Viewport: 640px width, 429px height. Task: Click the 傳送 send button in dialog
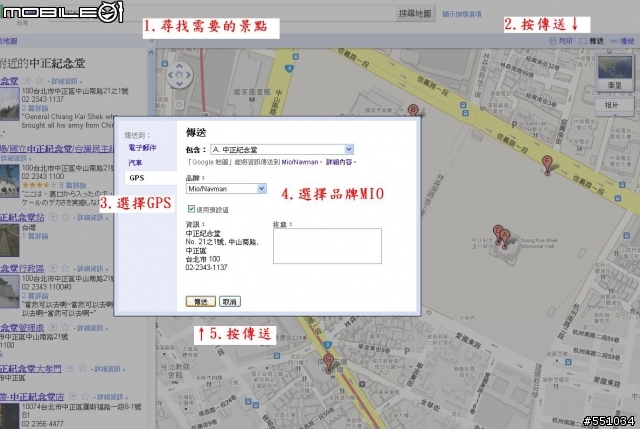click(x=200, y=302)
